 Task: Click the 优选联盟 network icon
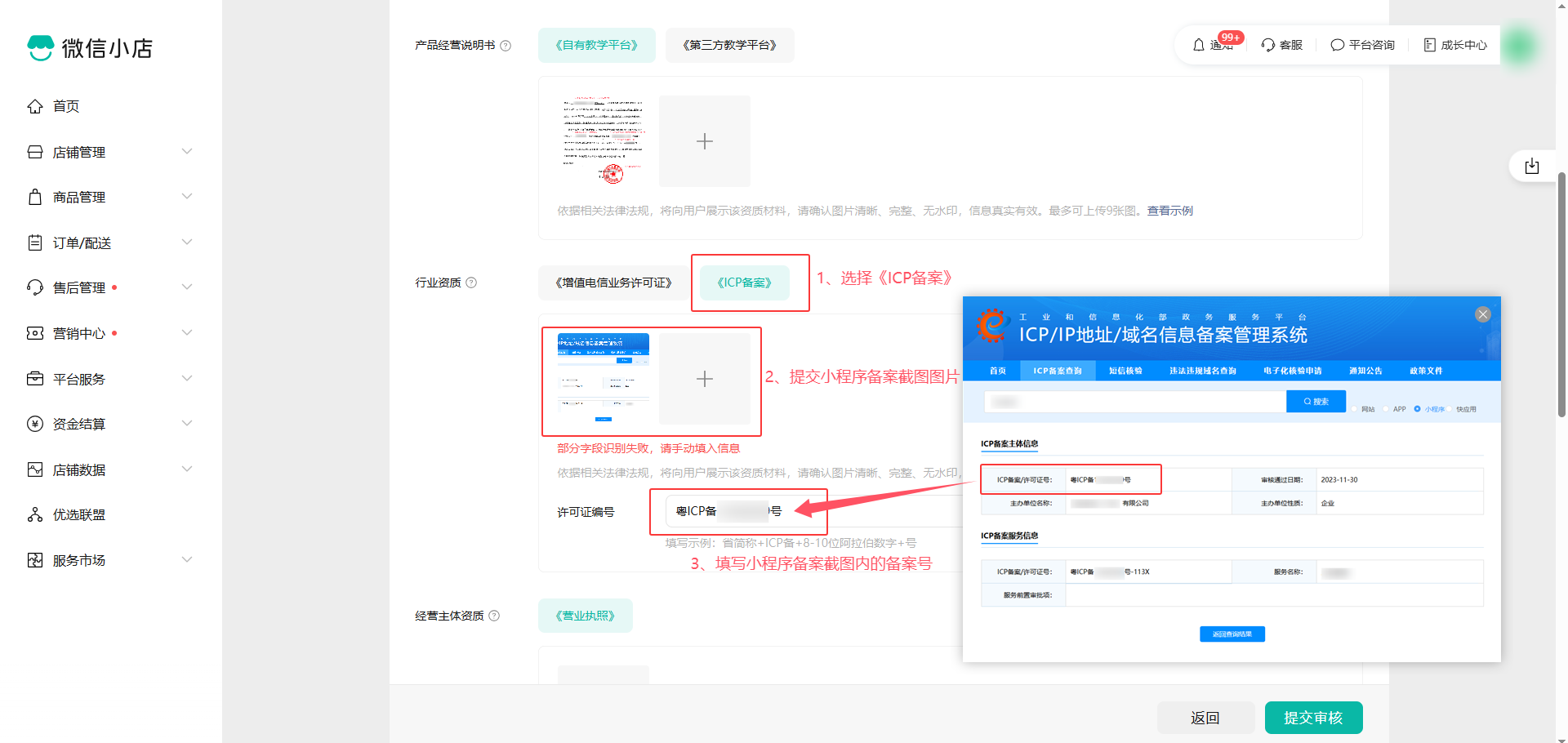click(35, 514)
